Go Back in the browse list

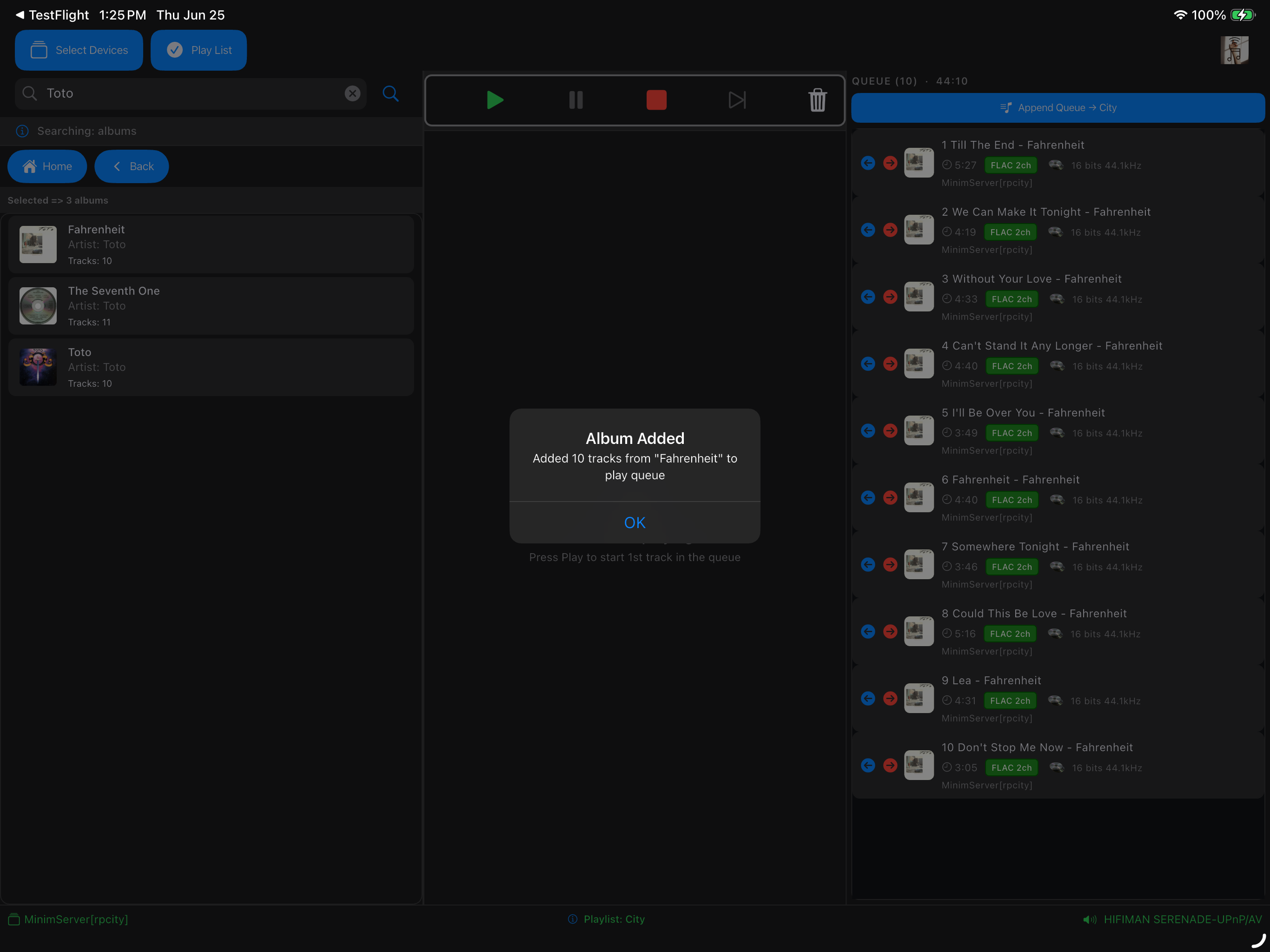pyautogui.click(x=132, y=166)
